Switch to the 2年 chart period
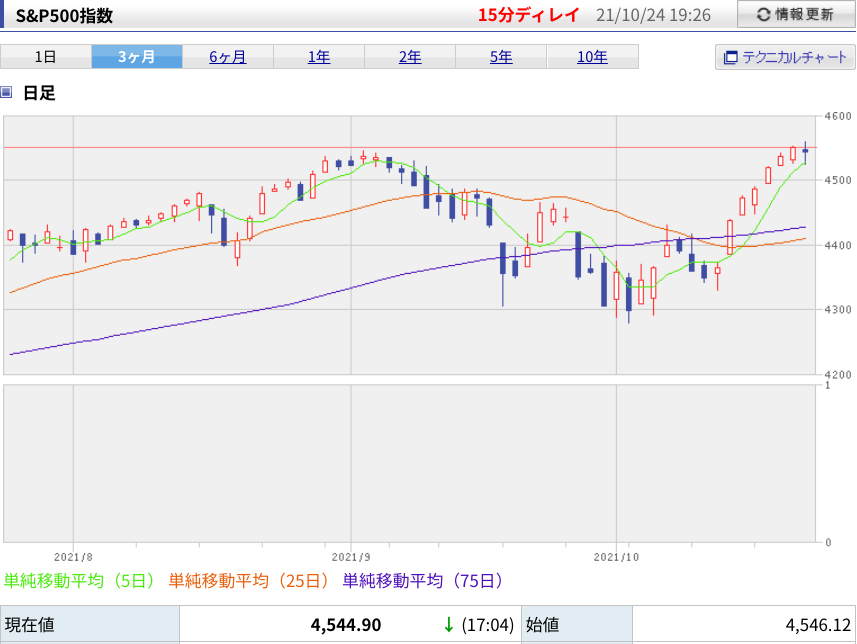The image size is (857, 644). click(410, 57)
